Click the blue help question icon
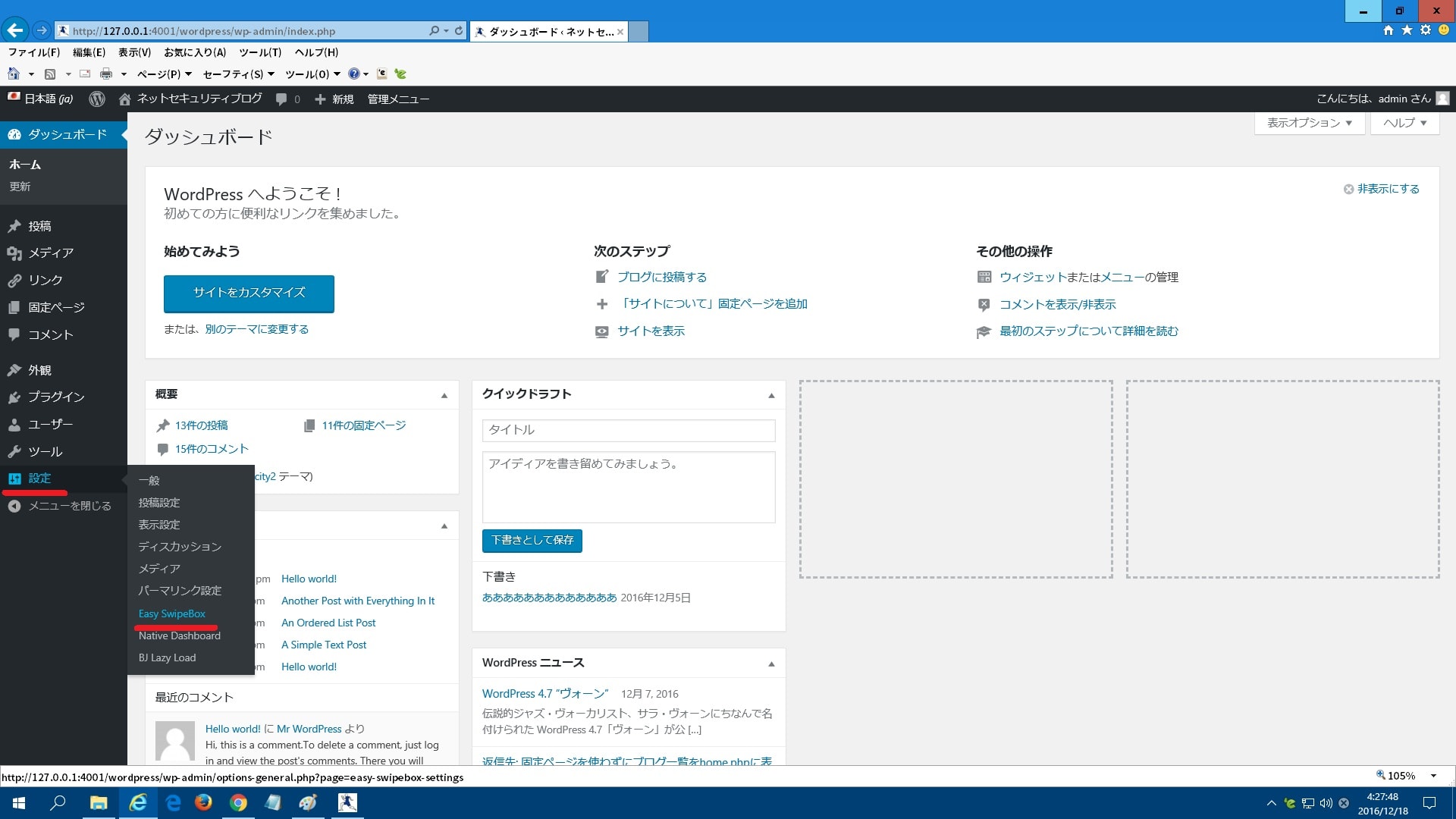This screenshot has width=1456, height=819. 353,74
